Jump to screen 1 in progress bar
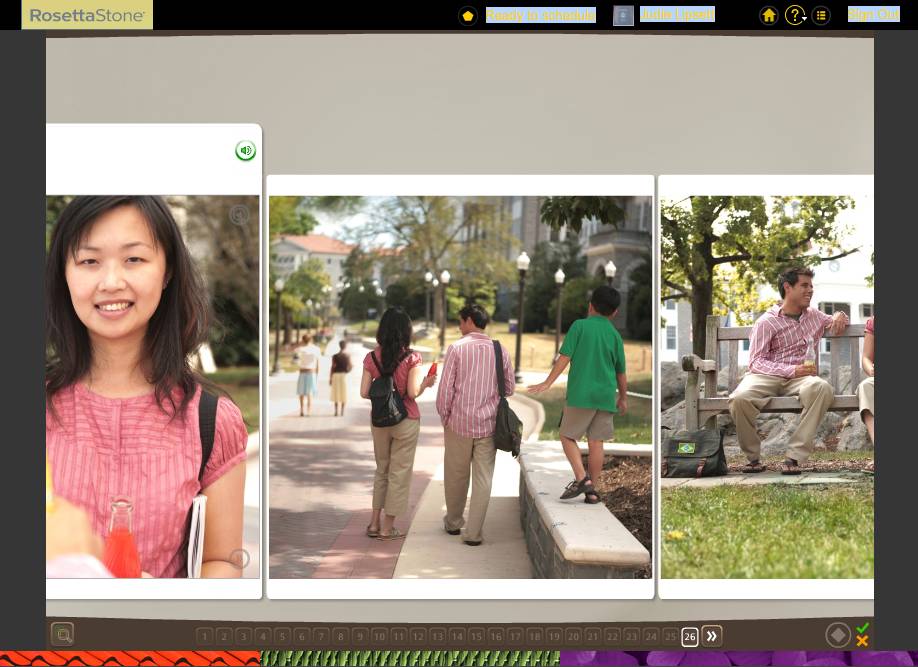Image resolution: width=918 pixels, height=667 pixels. [x=204, y=636]
